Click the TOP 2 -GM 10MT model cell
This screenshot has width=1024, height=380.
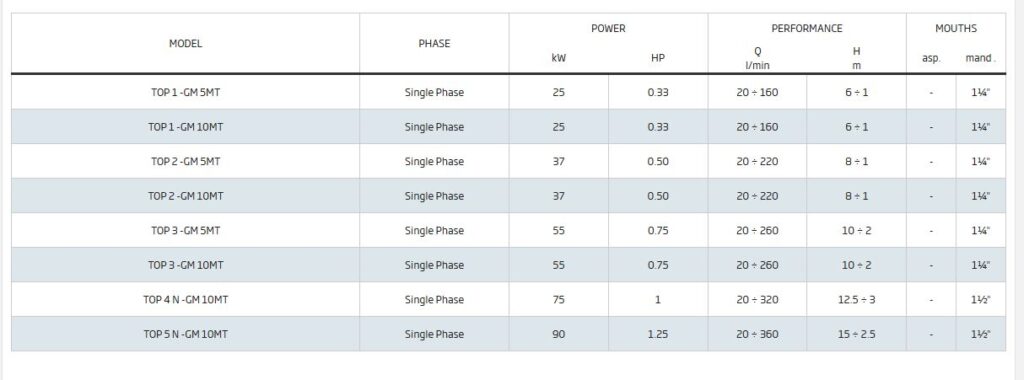(x=185, y=196)
